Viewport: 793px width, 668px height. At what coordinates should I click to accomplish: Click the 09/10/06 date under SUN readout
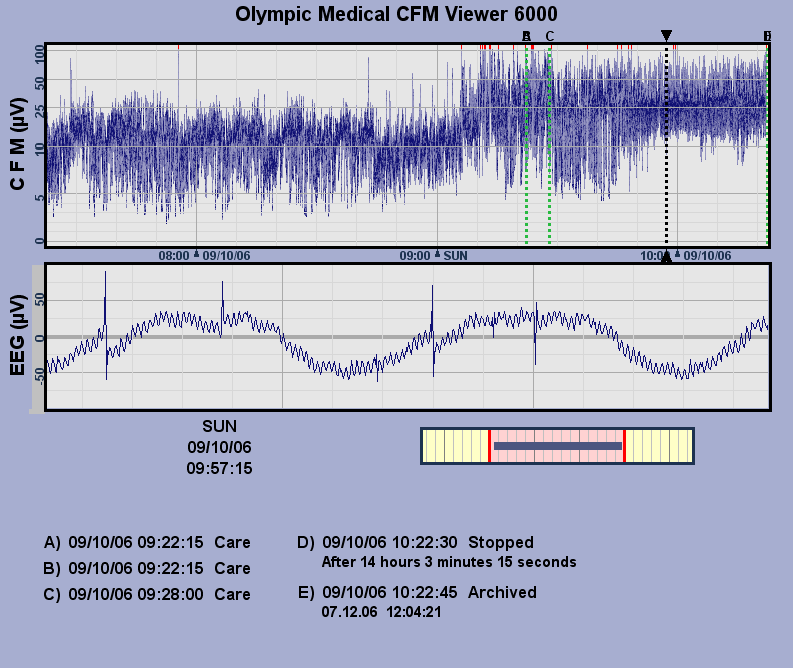[x=219, y=448]
